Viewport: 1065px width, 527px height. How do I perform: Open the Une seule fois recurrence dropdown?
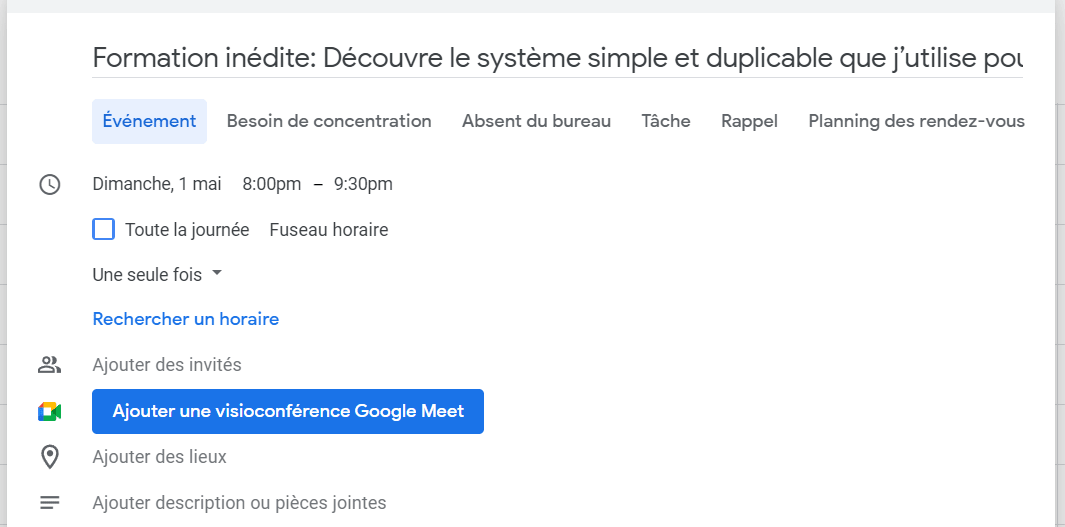pyautogui.click(x=157, y=274)
